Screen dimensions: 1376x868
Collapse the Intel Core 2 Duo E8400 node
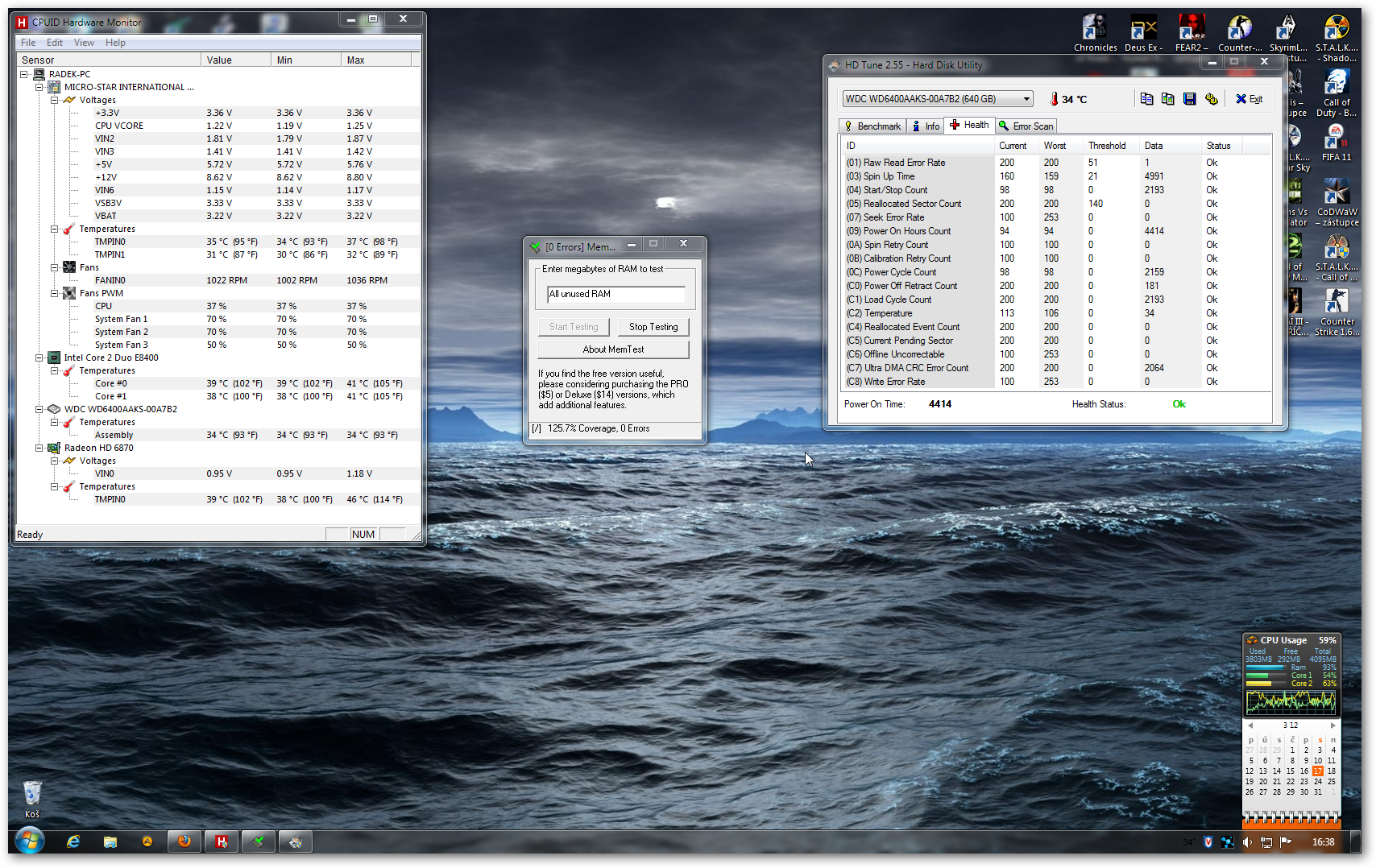(x=39, y=358)
